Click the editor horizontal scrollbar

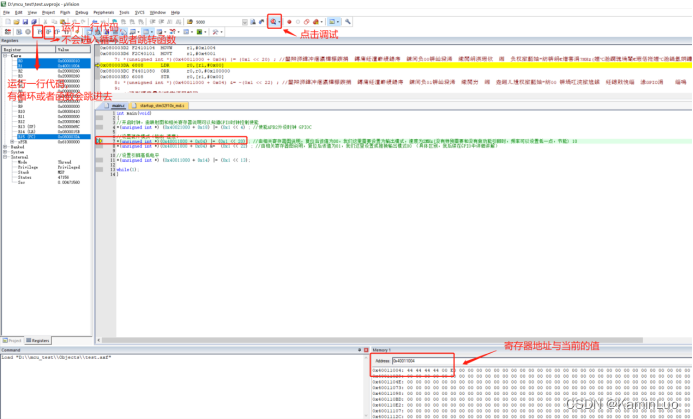(x=372, y=340)
